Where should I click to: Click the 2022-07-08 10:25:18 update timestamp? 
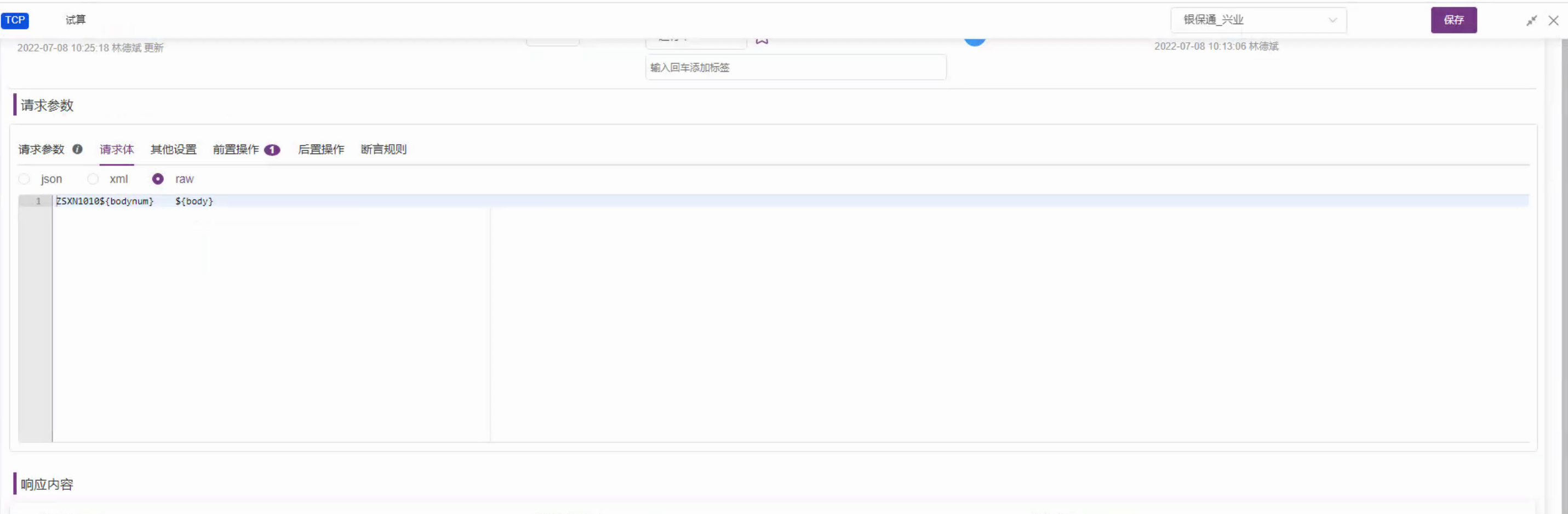pyautogui.click(x=62, y=48)
